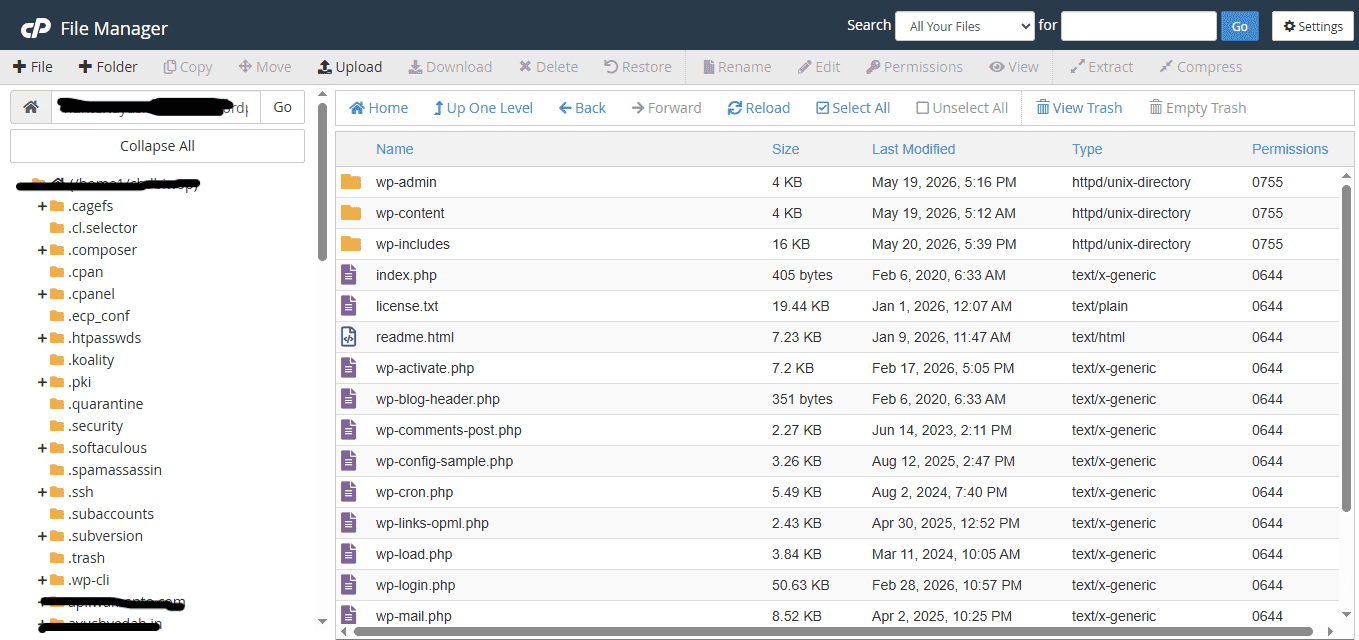Click Unselect All checkbox

coord(962,108)
